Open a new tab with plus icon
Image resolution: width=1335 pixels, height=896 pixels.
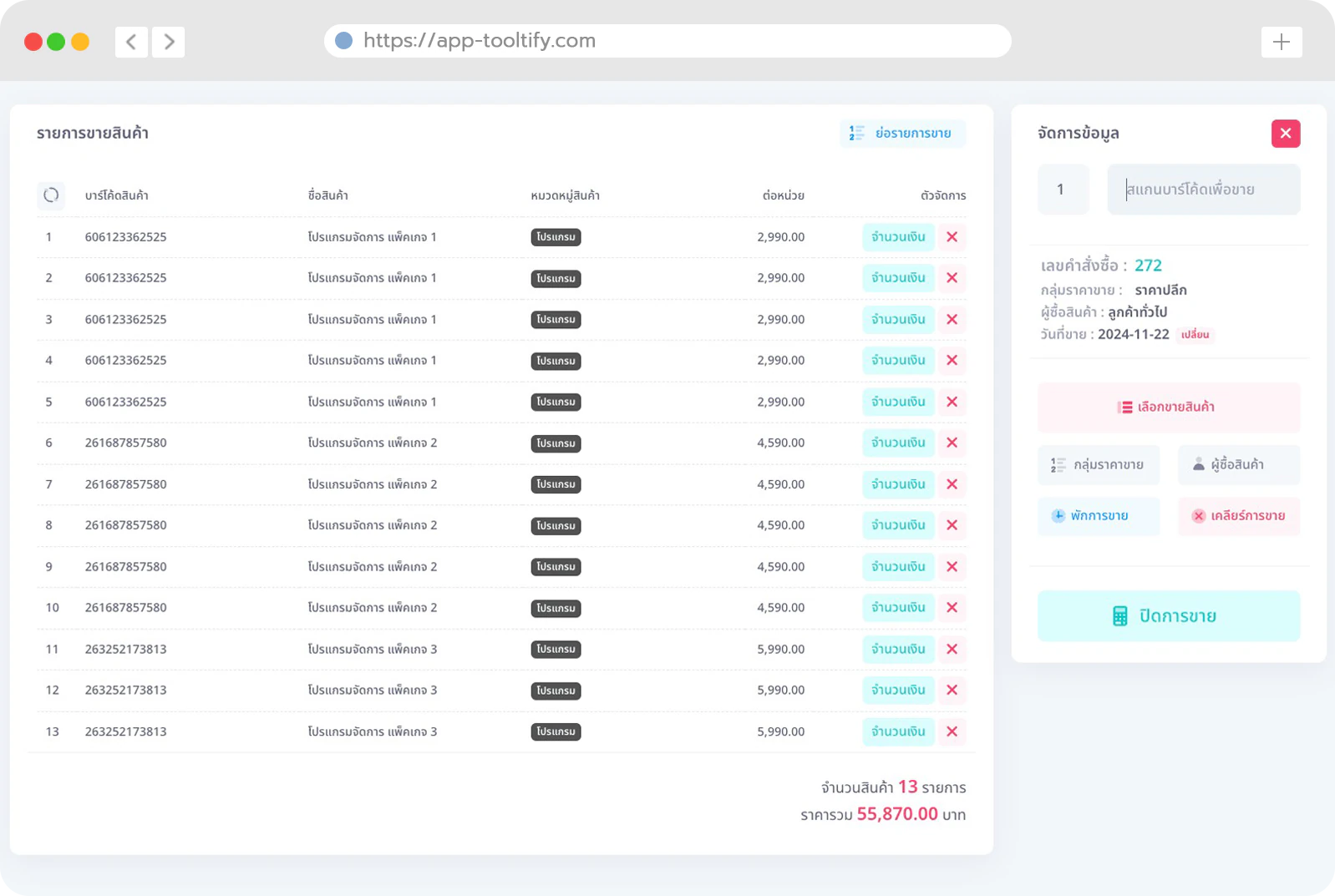tap(1282, 42)
